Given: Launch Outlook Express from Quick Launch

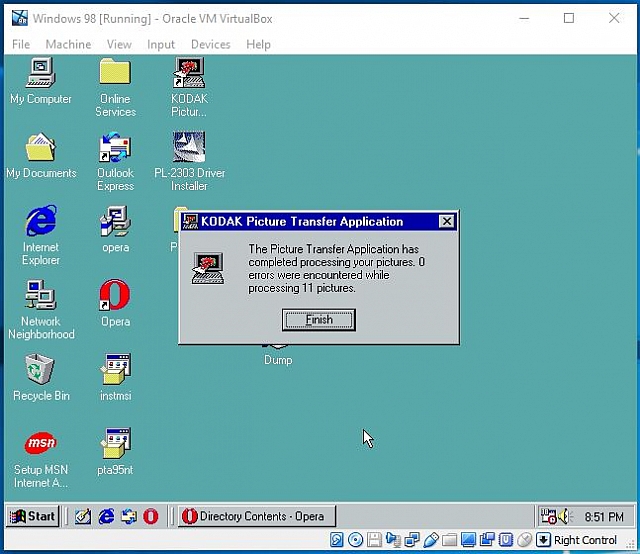Looking at the screenshot, I should coord(129,516).
